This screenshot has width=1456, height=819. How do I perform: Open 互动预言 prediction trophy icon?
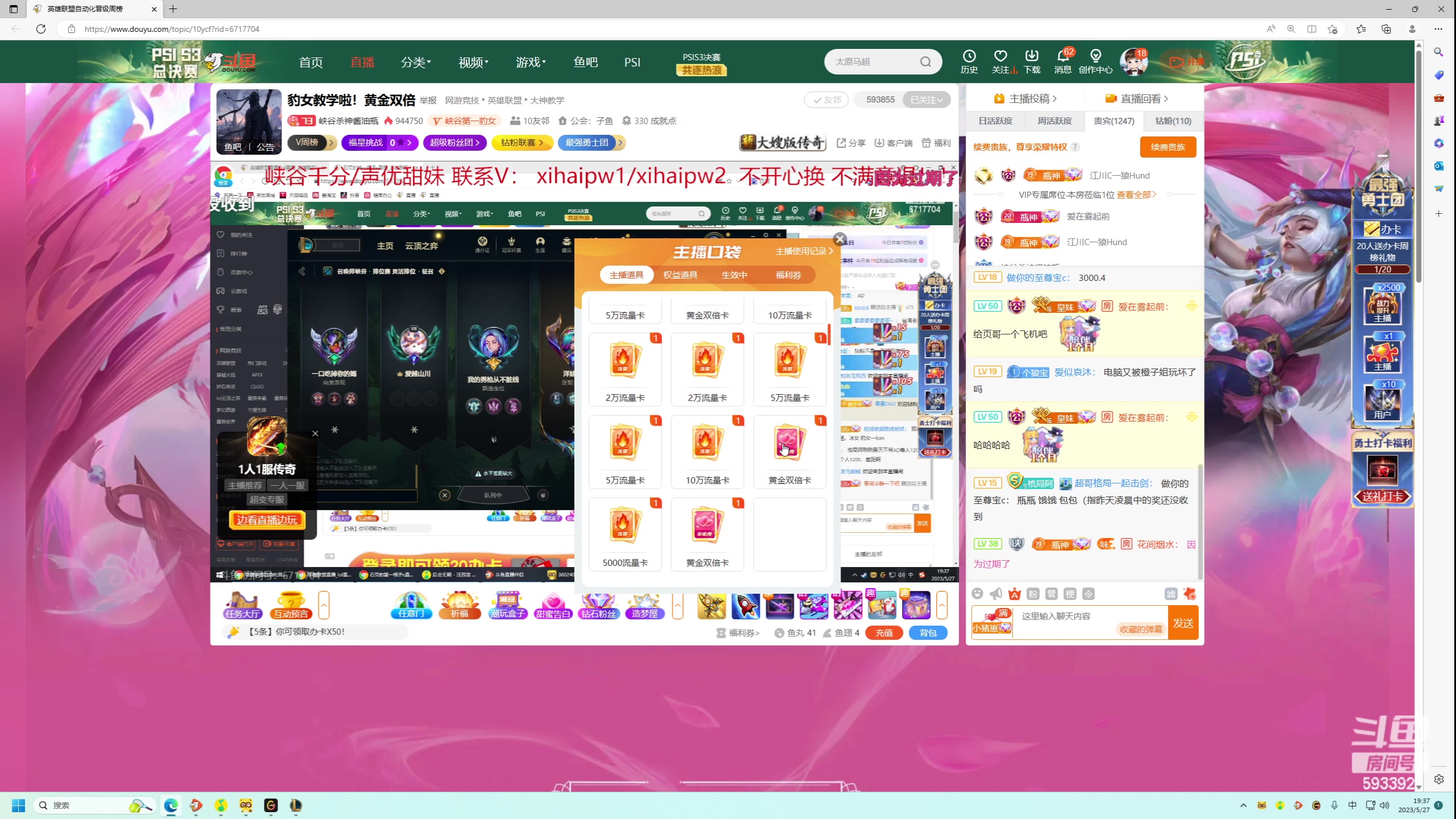tap(291, 605)
